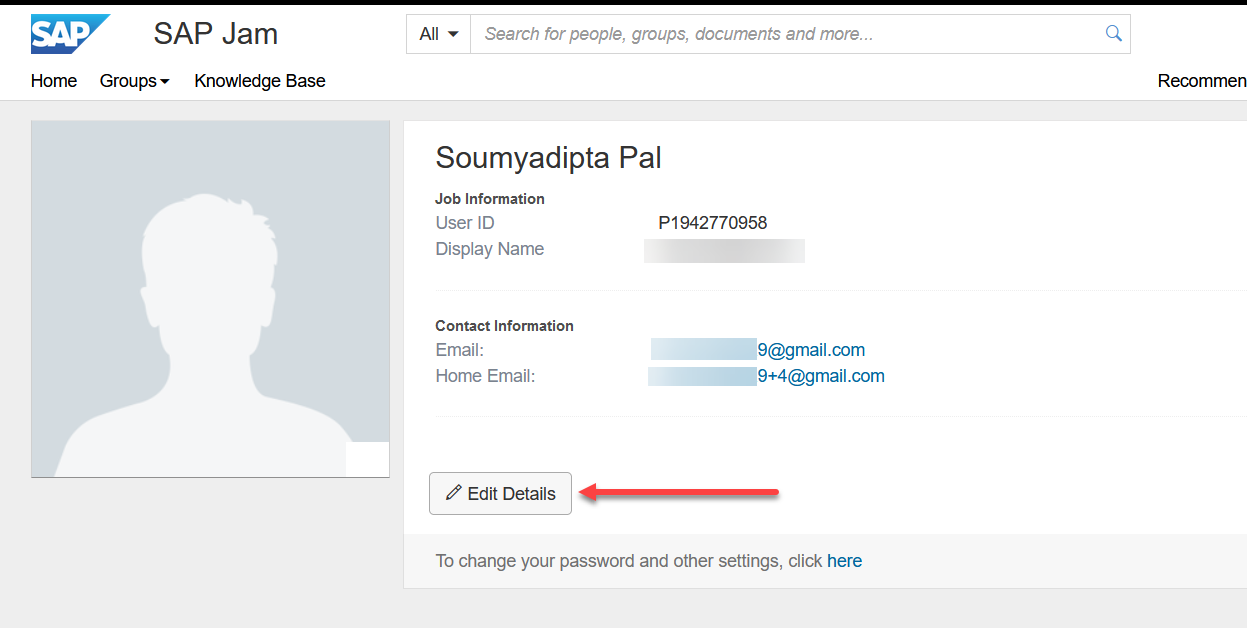Viewport: 1247px width, 628px height.
Task: Click the blurred Display Name value
Action: (x=724, y=250)
